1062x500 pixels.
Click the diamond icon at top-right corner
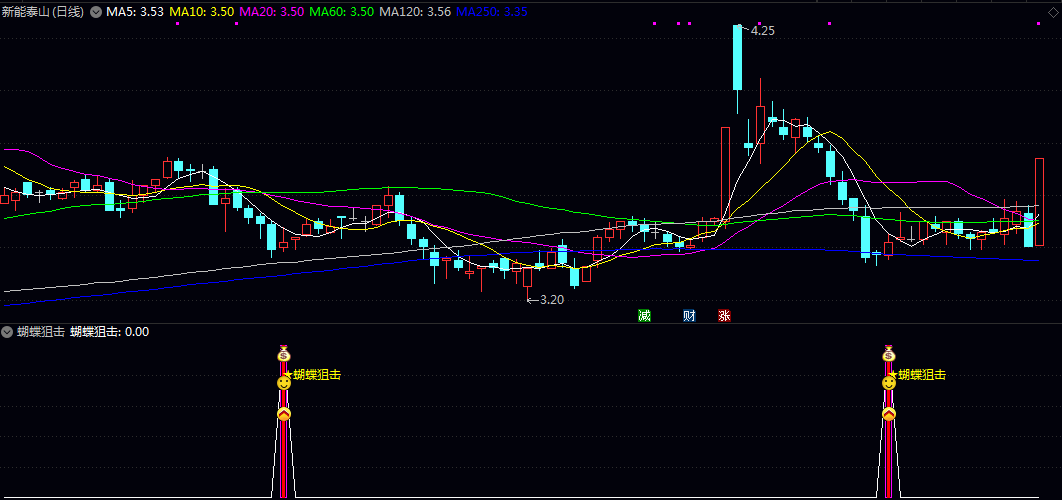[x=1053, y=12]
